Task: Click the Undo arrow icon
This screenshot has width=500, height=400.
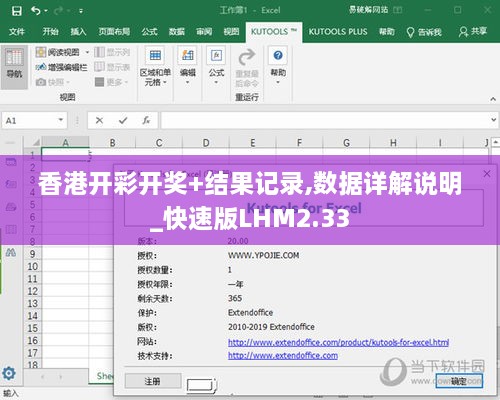Action: pos(36,11)
